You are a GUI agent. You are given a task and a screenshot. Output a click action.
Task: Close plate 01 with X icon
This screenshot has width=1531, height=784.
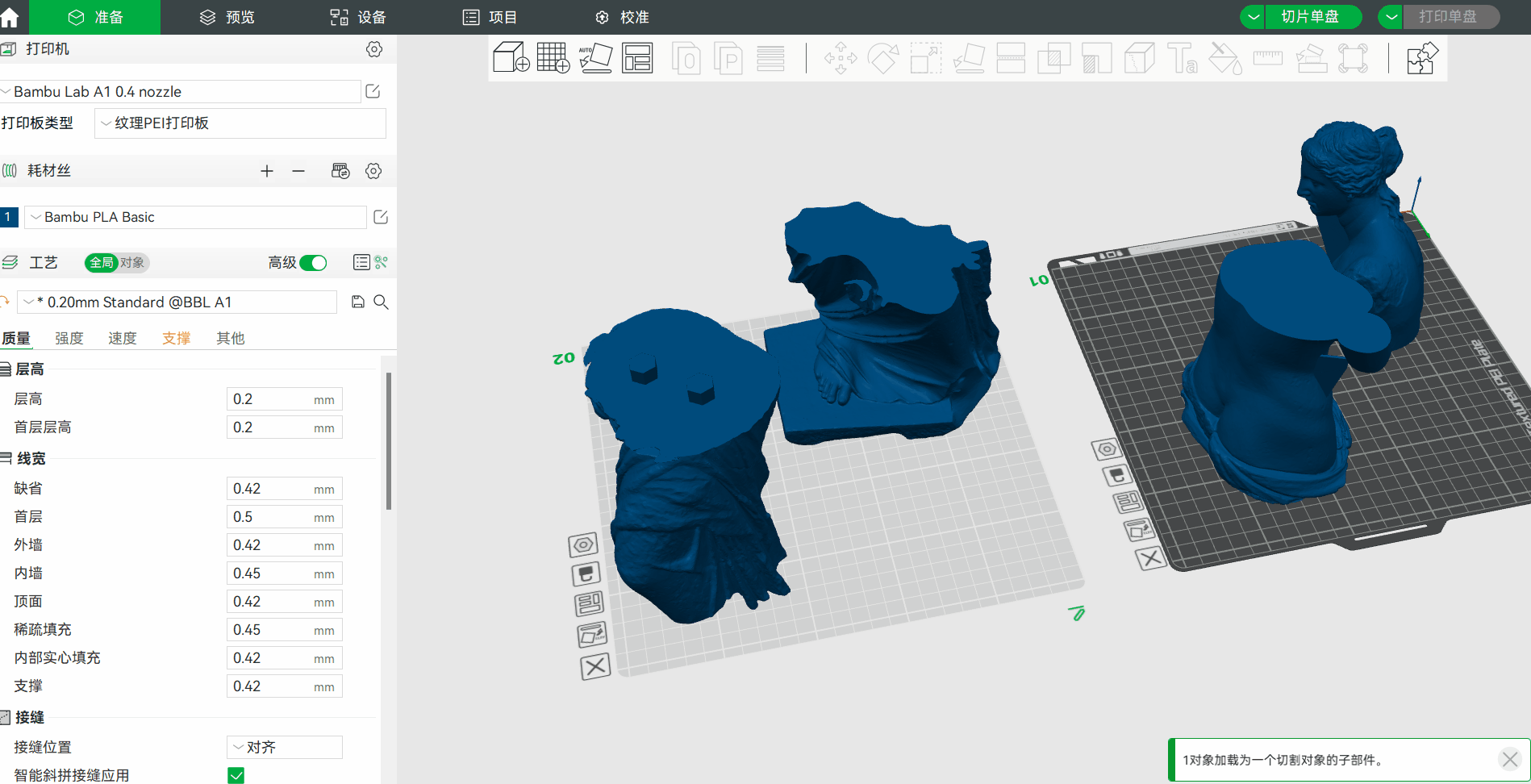pyautogui.click(x=1151, y=558)
